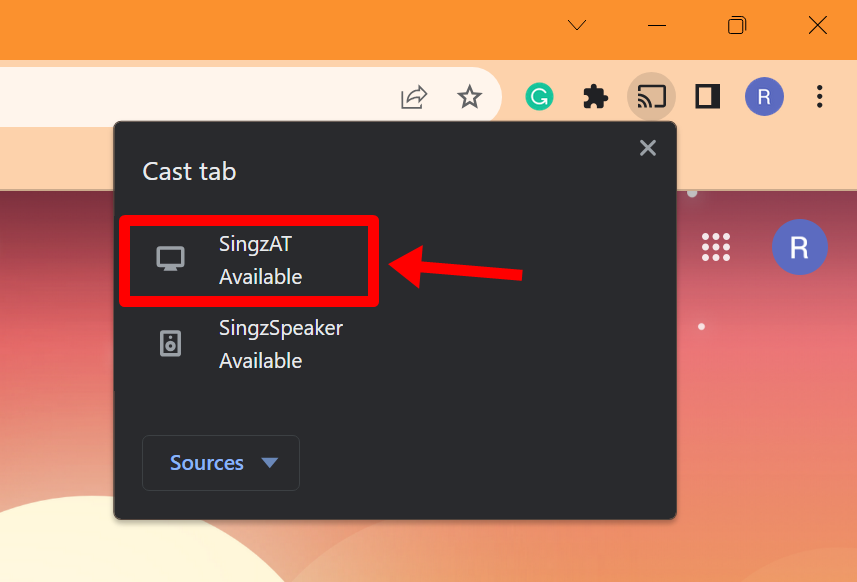The width and height of the screenshot is (857, 582).
Task: Open the Google apps grid icon
Action: click(716, 247)
